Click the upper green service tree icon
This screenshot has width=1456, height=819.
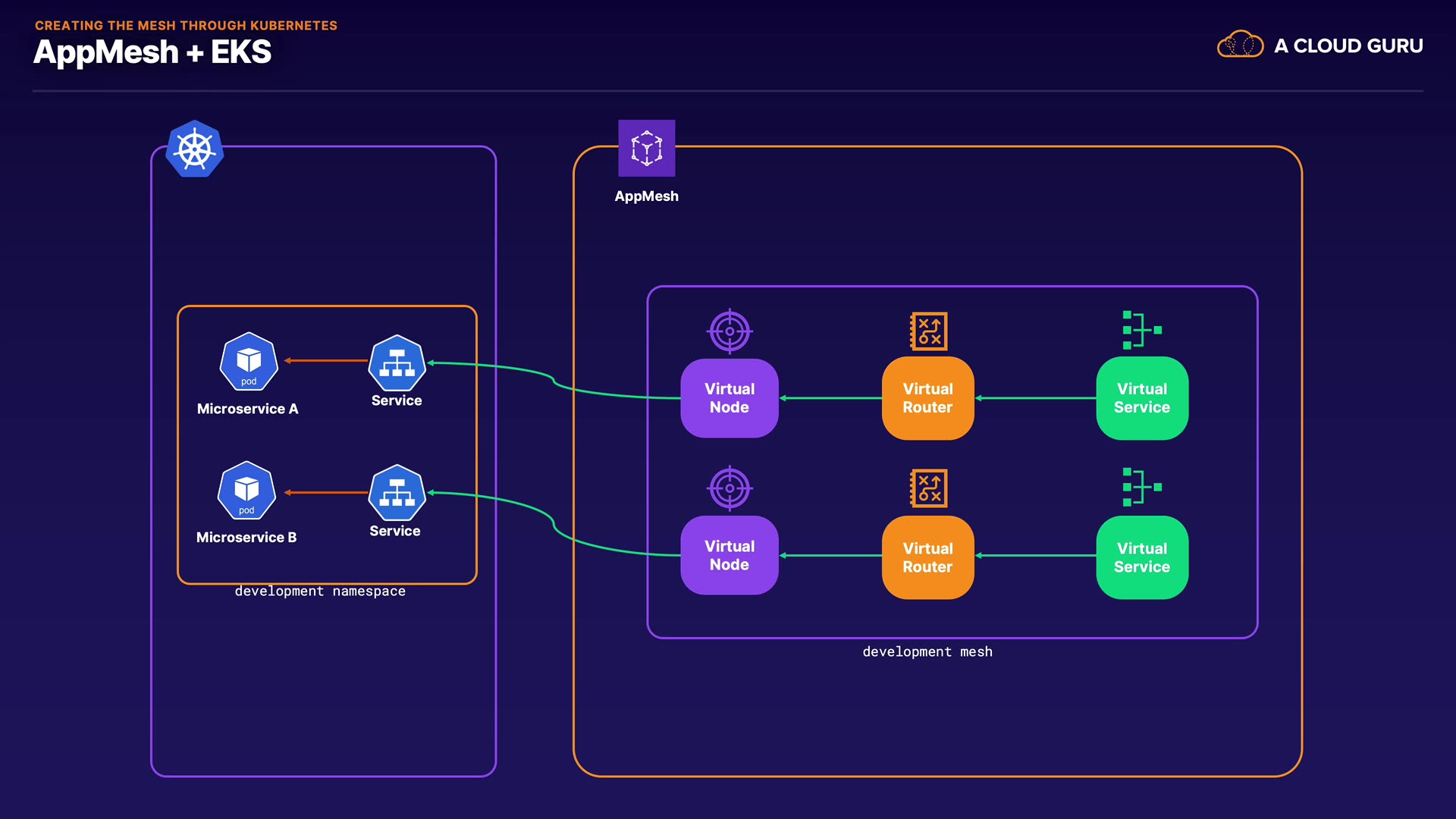tap(1141, 330)
